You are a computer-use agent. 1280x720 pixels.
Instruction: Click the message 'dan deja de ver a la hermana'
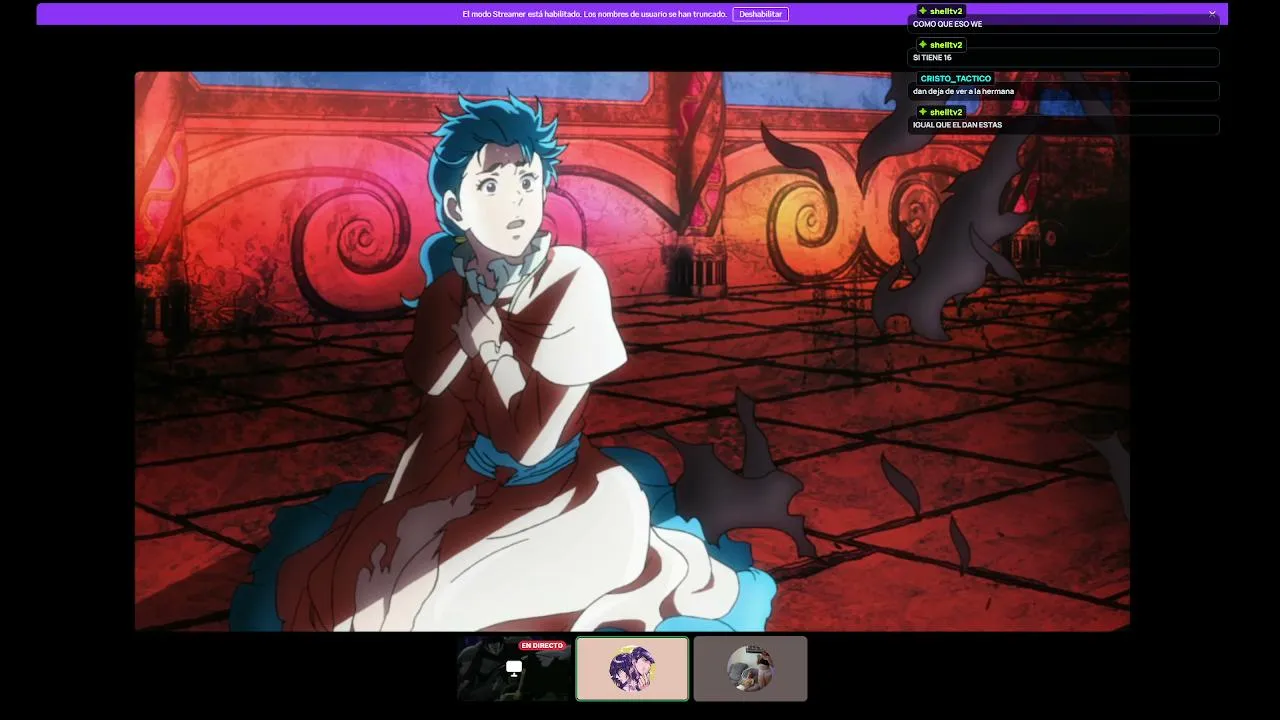click(x=963, y=91)
